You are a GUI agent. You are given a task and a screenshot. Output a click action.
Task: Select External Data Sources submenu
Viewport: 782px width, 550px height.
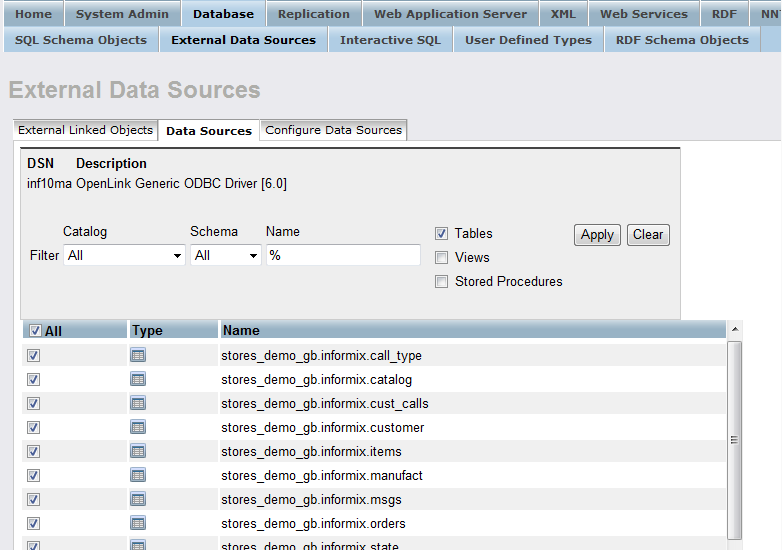(243, 39)
